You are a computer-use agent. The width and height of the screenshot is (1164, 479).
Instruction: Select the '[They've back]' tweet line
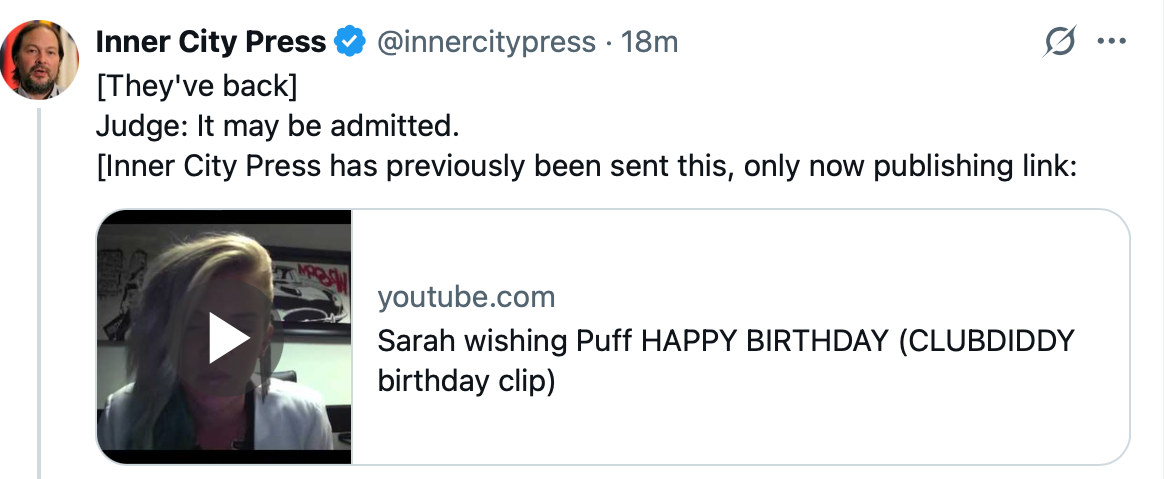click(196, 86)
